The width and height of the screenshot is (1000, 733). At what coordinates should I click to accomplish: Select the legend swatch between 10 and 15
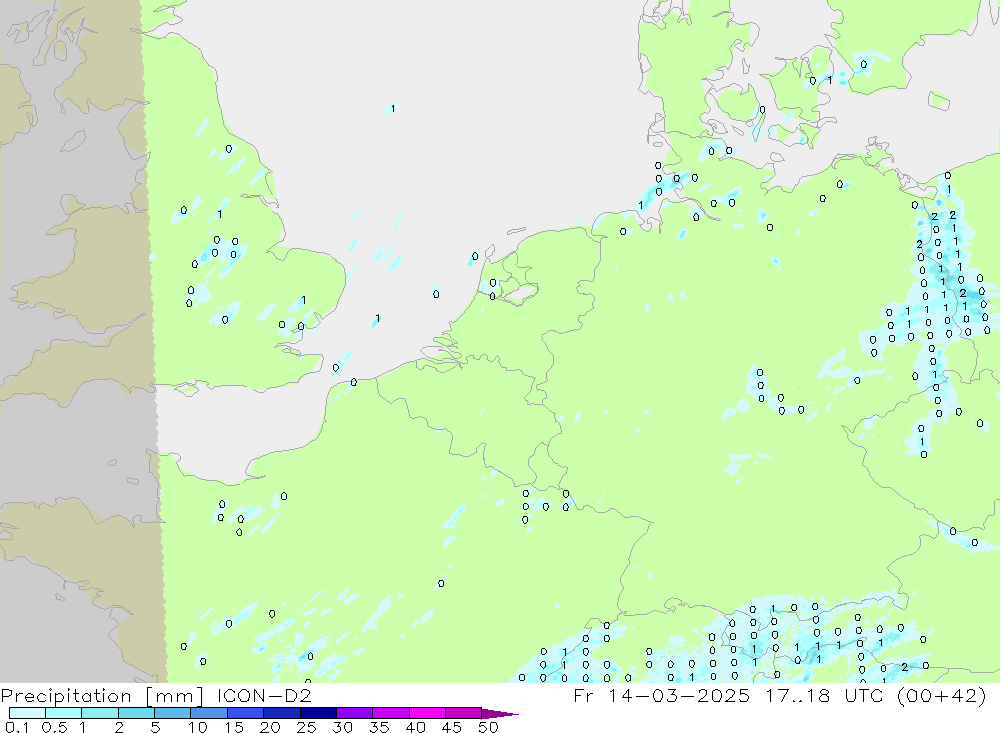[x=209, y=713]
